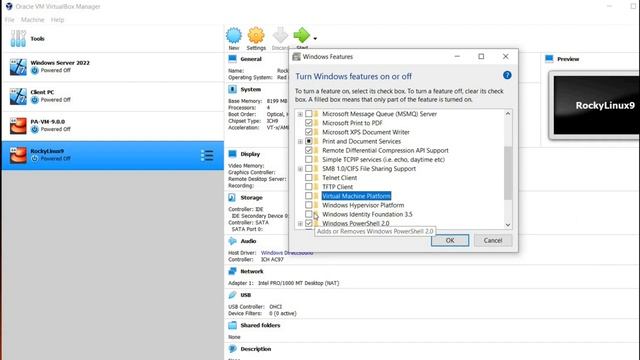Expand the Microsoft Message Queue (MSMQ) node
Screen dimensions: 640x360
click(300, 114)
